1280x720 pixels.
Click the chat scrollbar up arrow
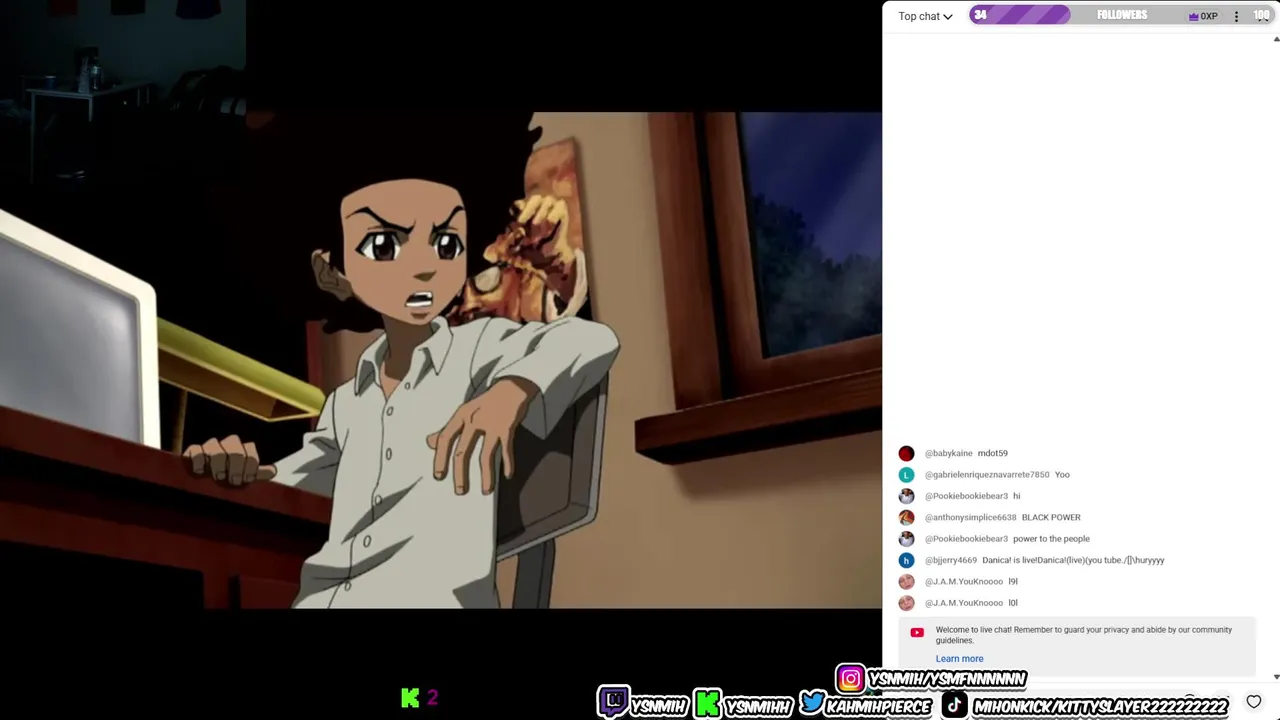click(1275, 39)
